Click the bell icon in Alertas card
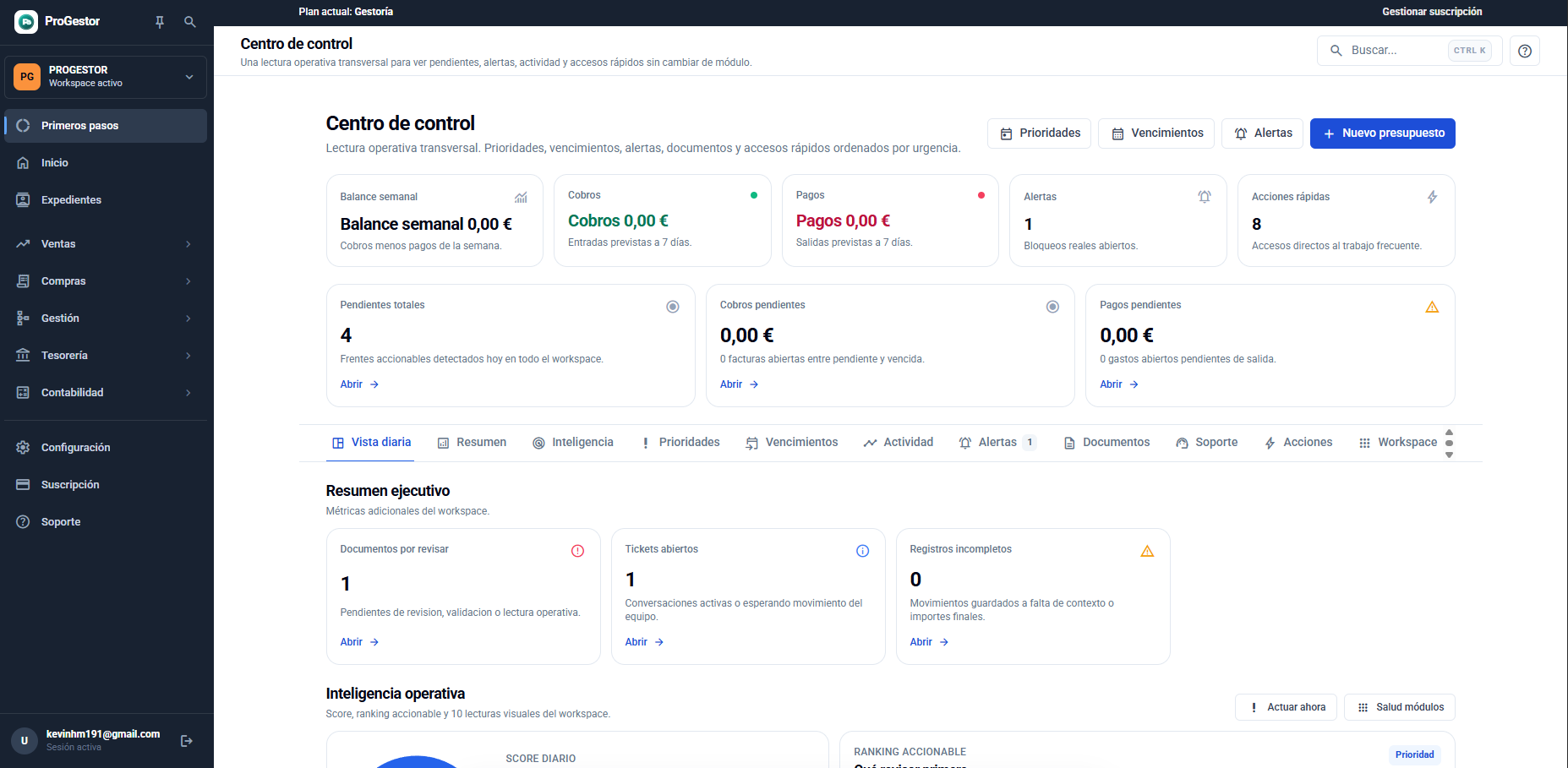 pos(1205,197)
